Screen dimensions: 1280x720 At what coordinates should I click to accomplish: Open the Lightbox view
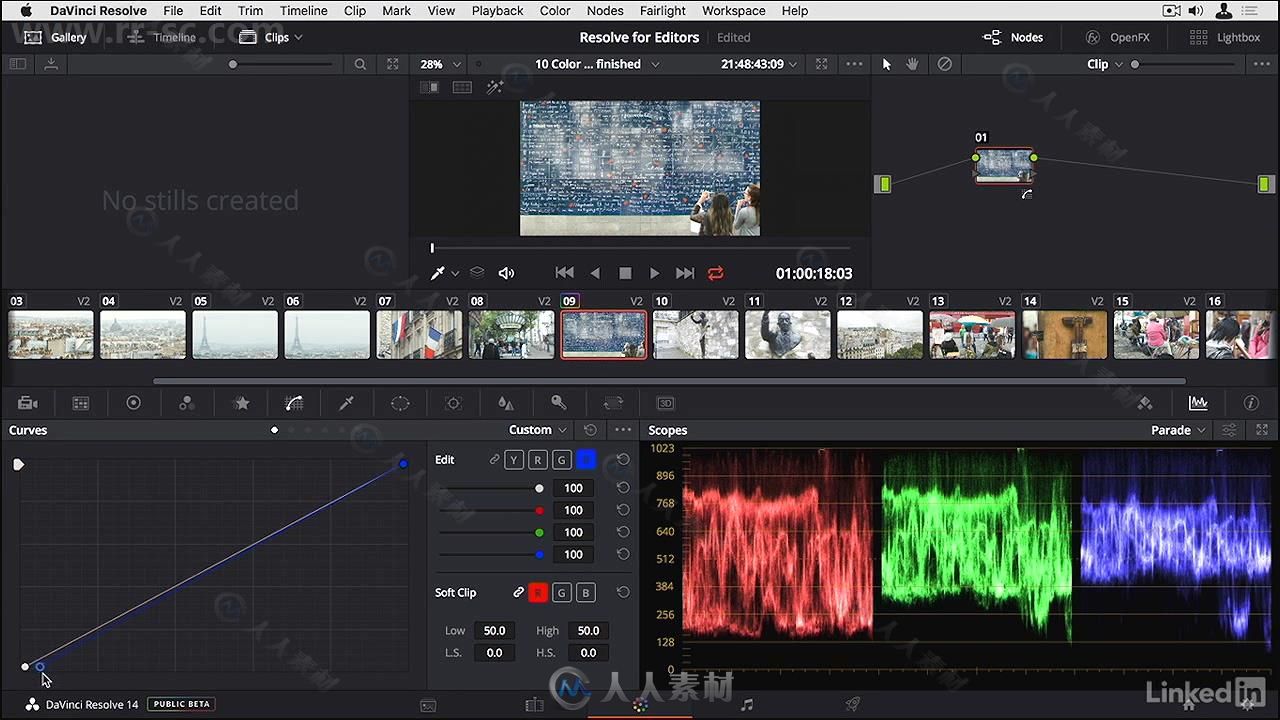[1225, 37]
